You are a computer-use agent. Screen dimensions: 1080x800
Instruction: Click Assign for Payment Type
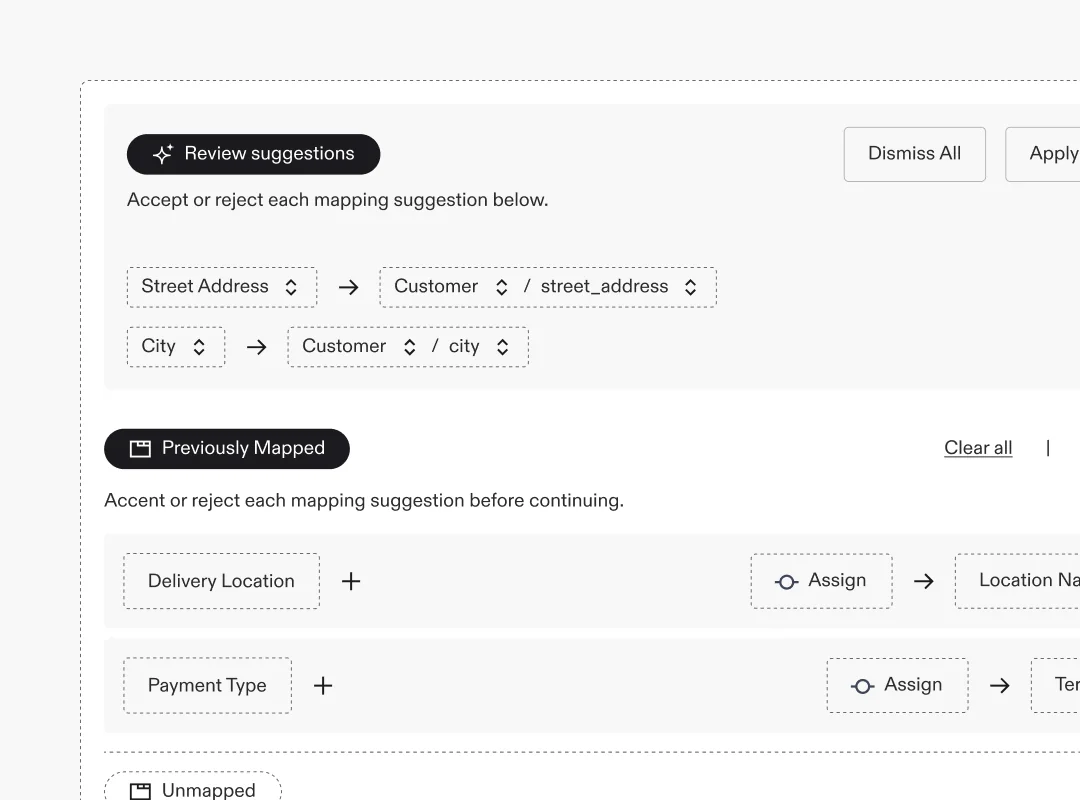(x=897, y=685)
